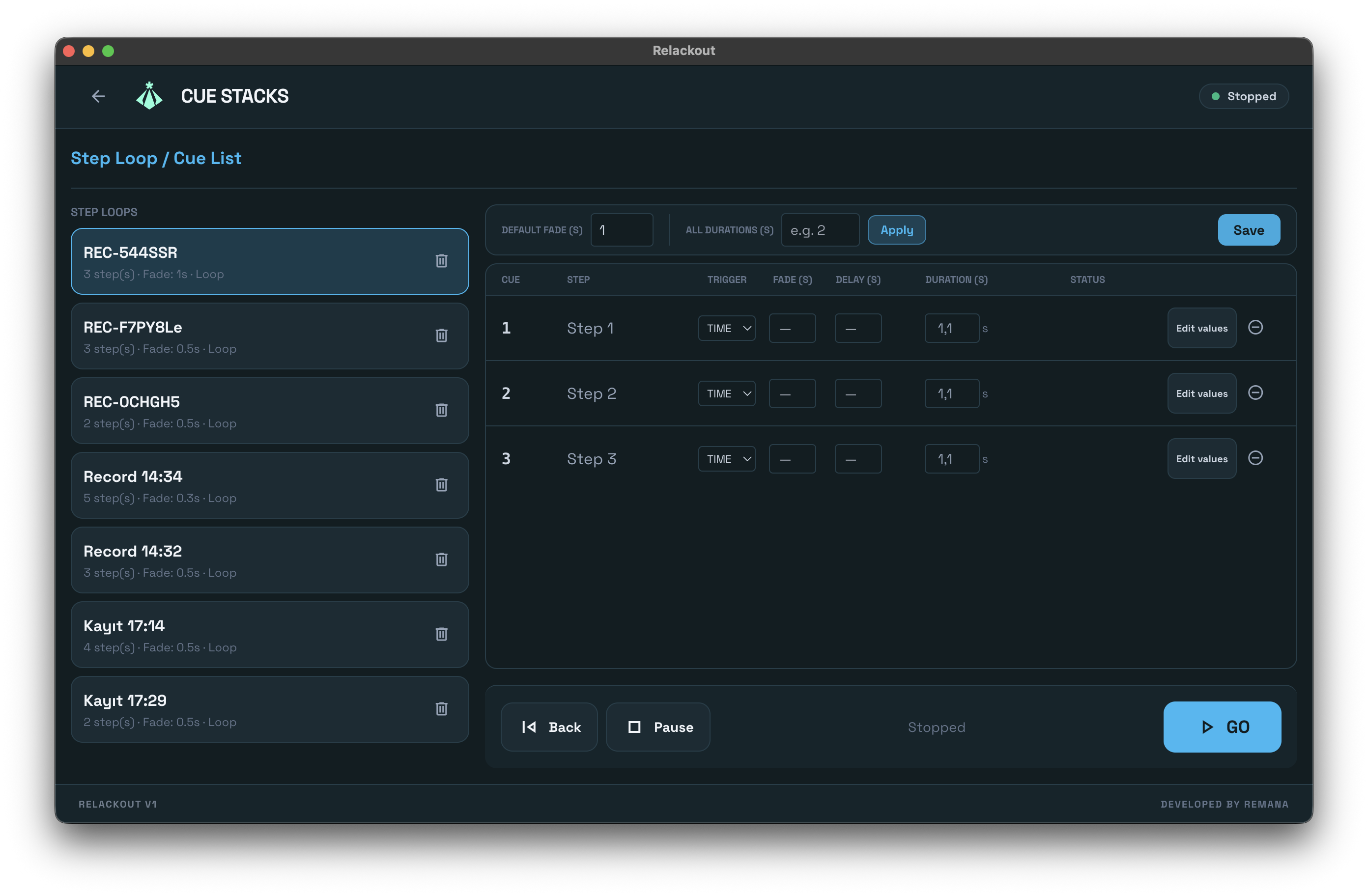Click the DEVELOPED BY REMANA footer text
This screenshot has width=1368, height=896.
tap(1225, 804)
